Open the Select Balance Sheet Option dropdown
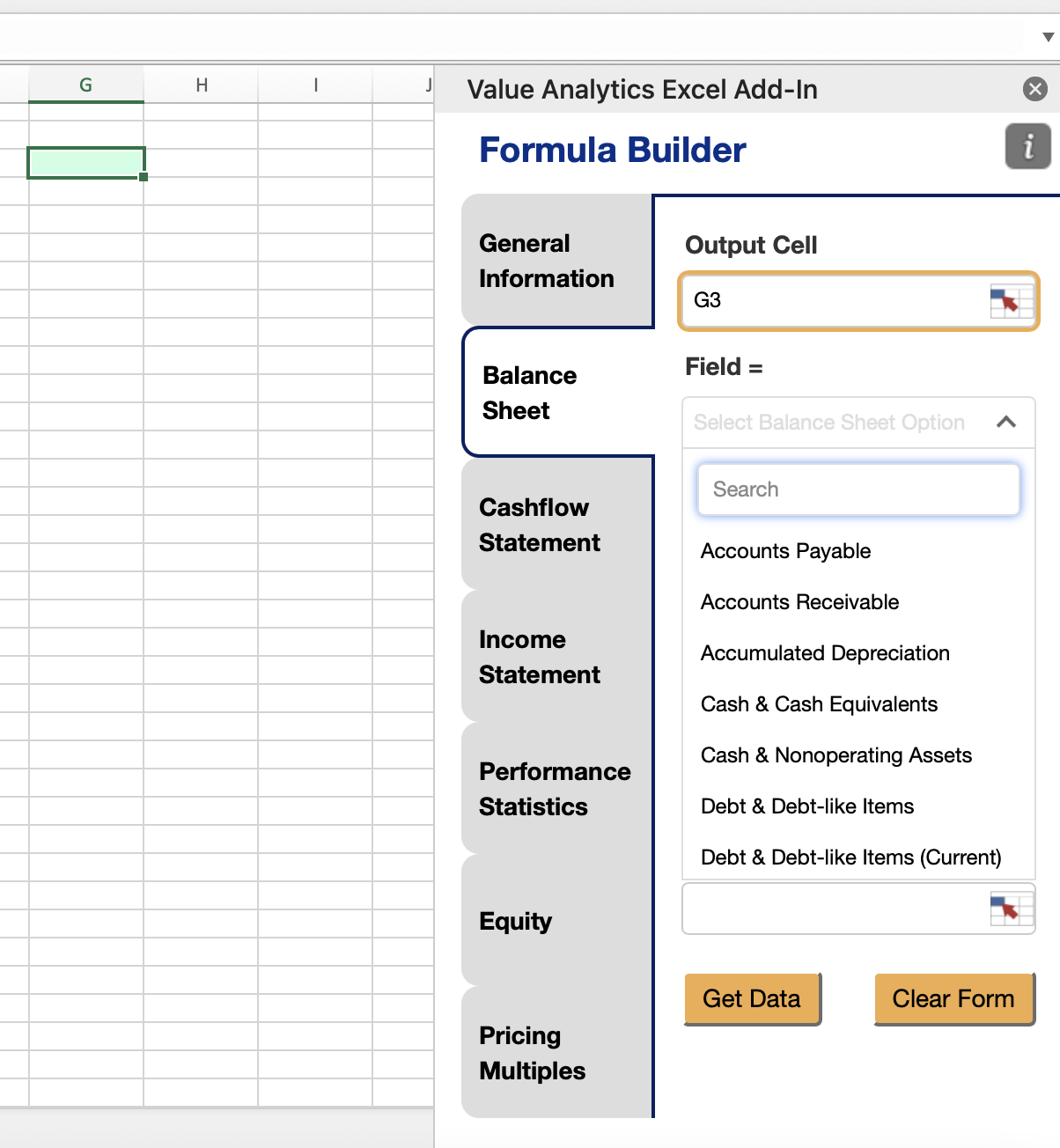Screen dimensions: 1060x1148 coord(828,423)
